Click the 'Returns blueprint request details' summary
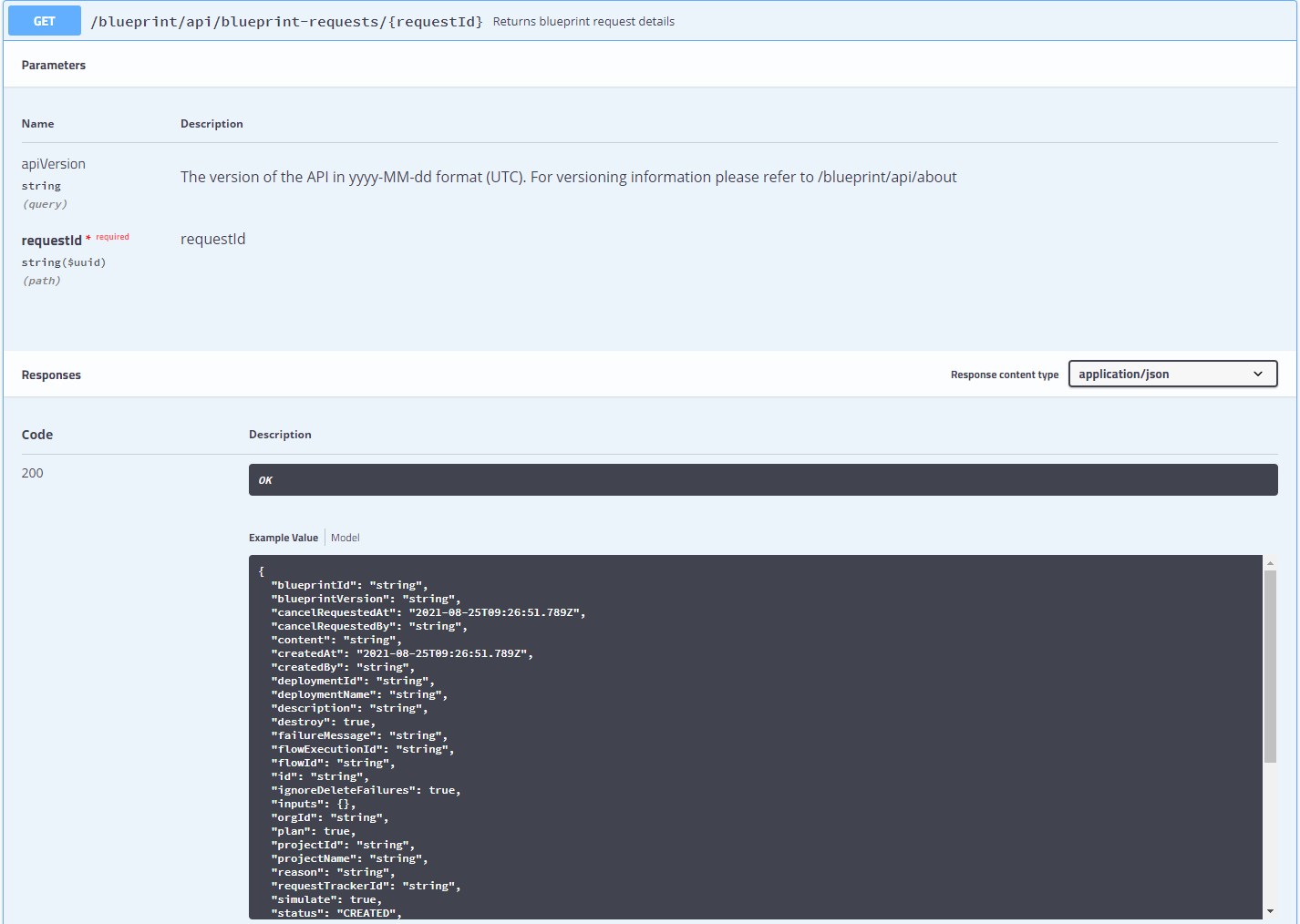 coord(583,21)
